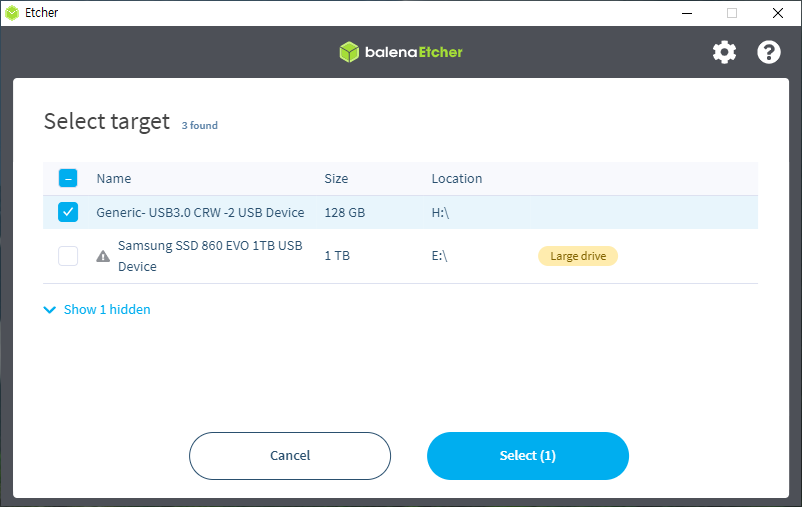Image resolution: width=802 pixels, height=507 pixels.
Task: Toggle the select-all checkbox in header
Action: pyautogui.click(x=68, y=178)
